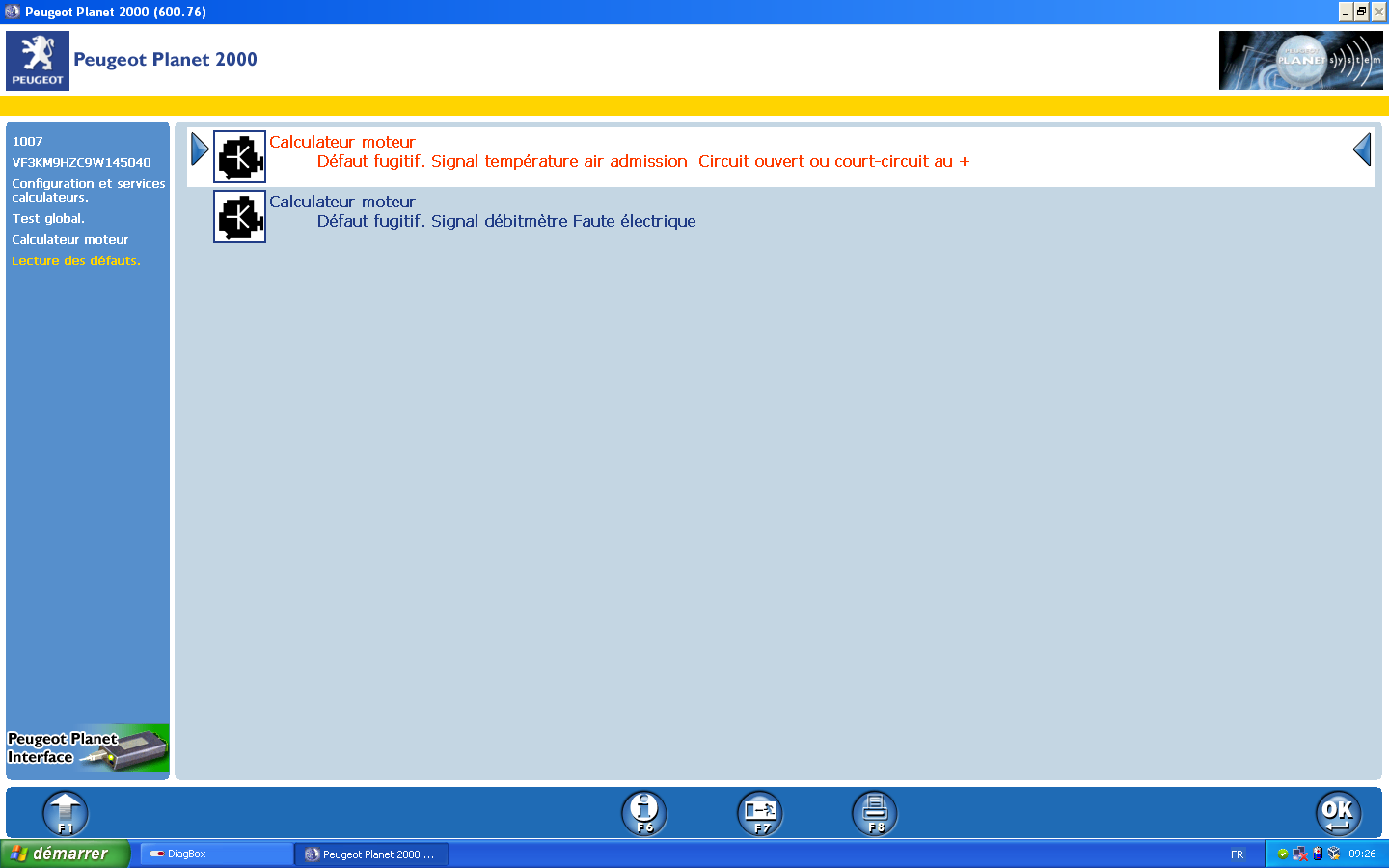Image resolution: width=1389 pixels, height=868 pixels.
Task: Click the F1 back arrow button
Action: tap(66, 813)
